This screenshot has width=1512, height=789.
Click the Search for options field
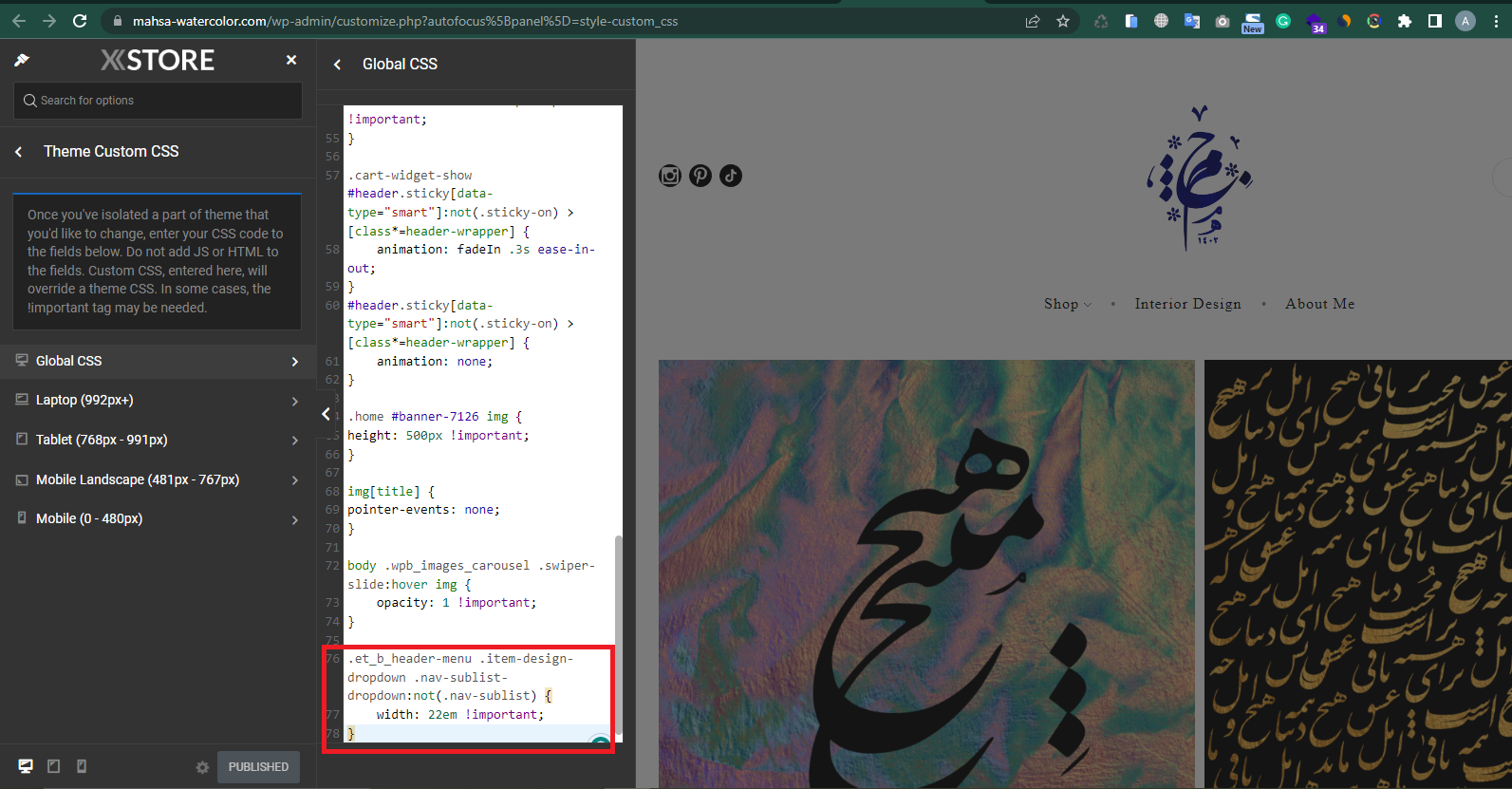click(x=158, y=101)
